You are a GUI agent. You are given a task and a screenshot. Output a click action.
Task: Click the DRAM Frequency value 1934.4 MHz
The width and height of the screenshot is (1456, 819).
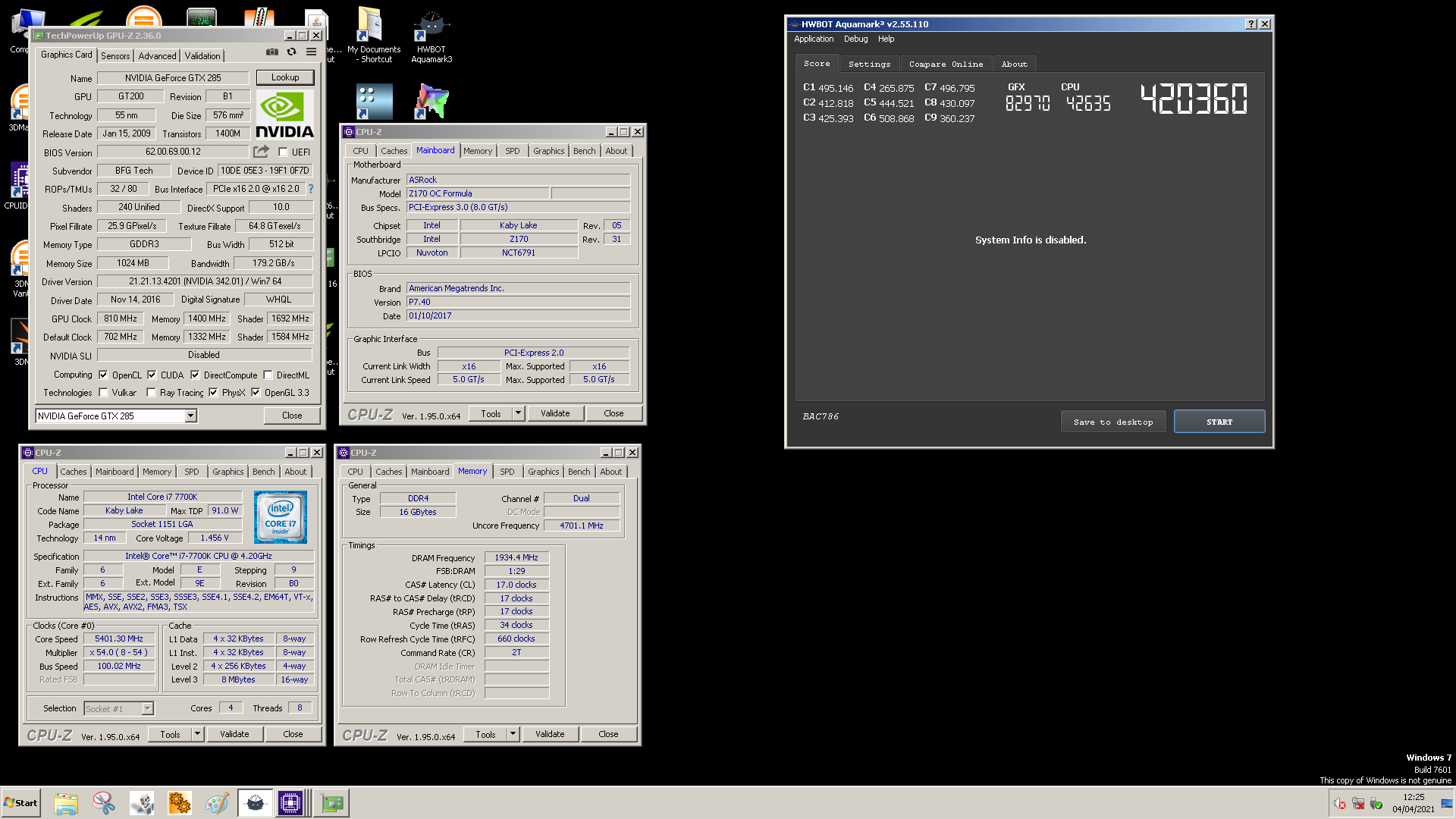coord(516,557)
